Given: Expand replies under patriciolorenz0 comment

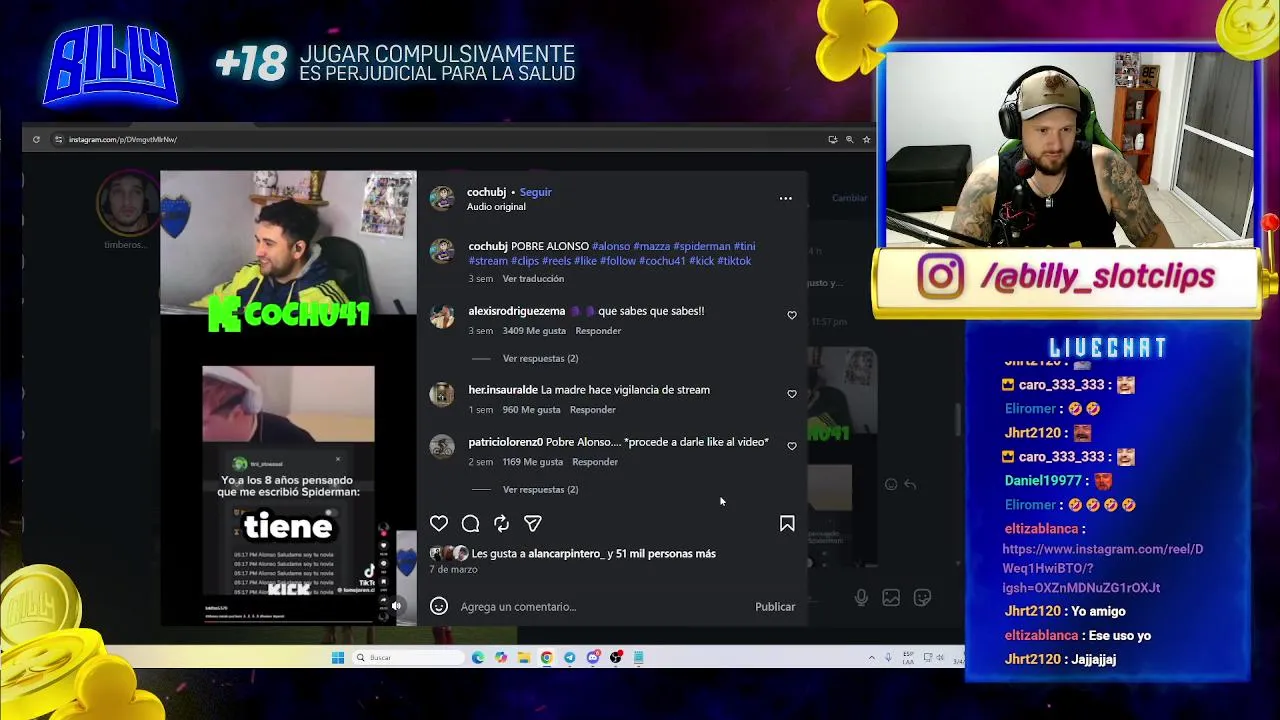Looking at the screenshot, I should tap(540, 489).
